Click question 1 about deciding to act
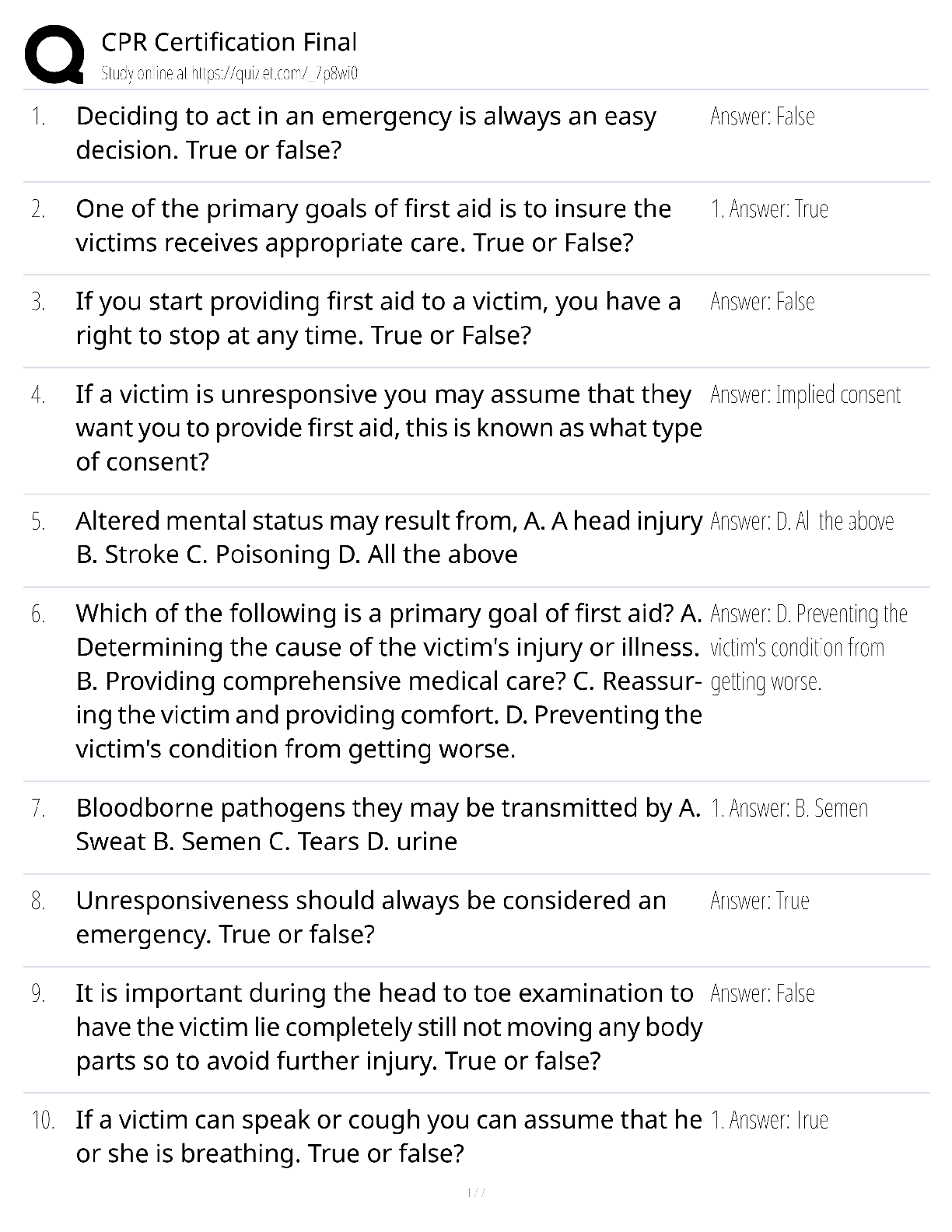 (366, 133)
